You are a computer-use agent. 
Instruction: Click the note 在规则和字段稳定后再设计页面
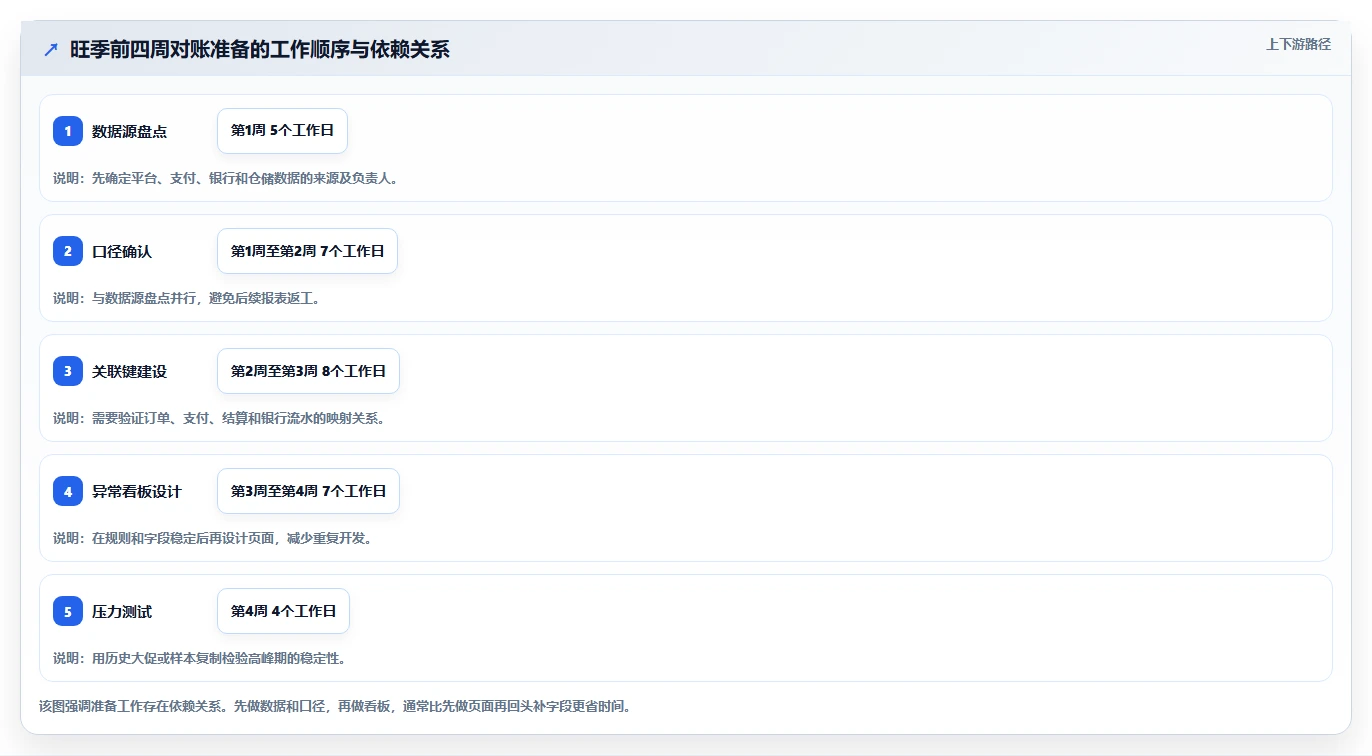point(213,538)
